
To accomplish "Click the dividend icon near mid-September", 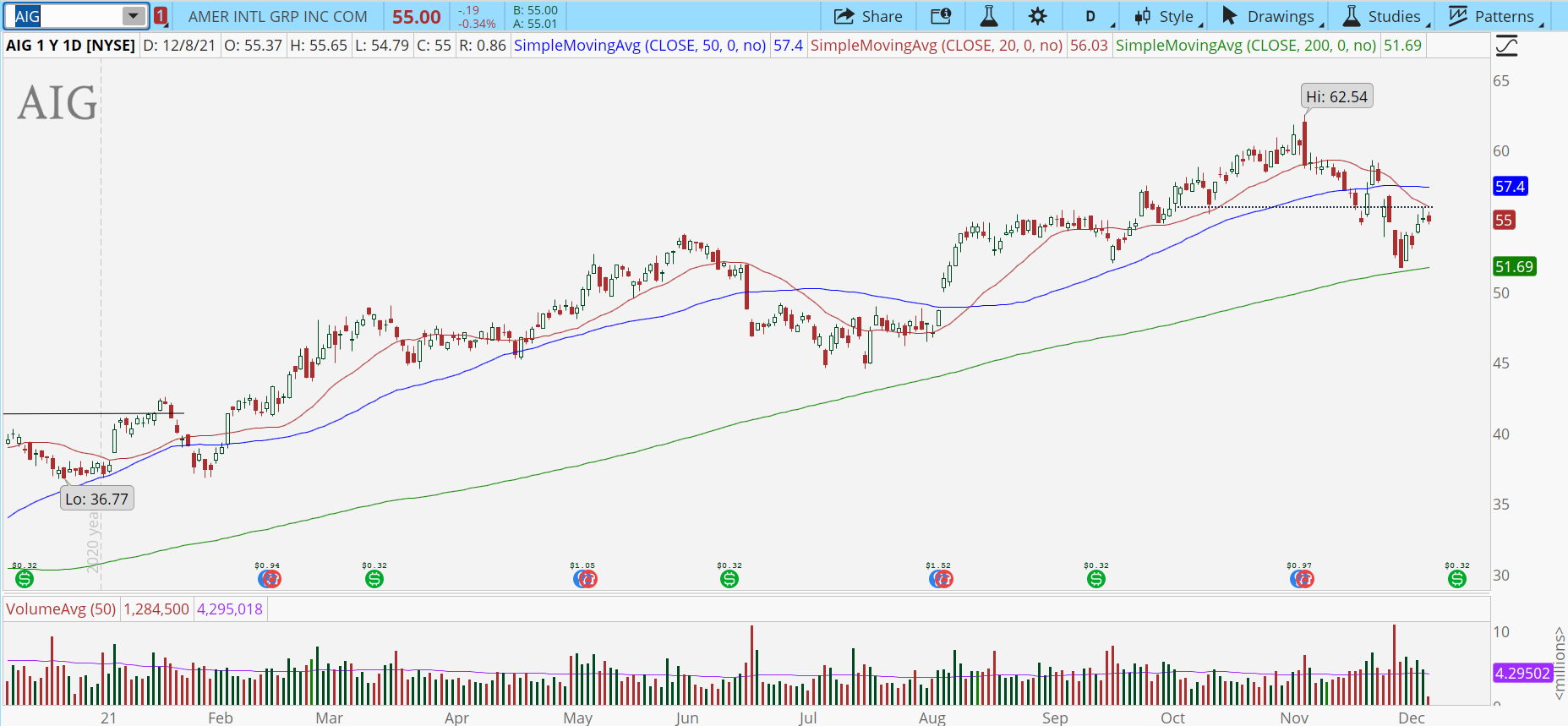I will (1096, 579).
